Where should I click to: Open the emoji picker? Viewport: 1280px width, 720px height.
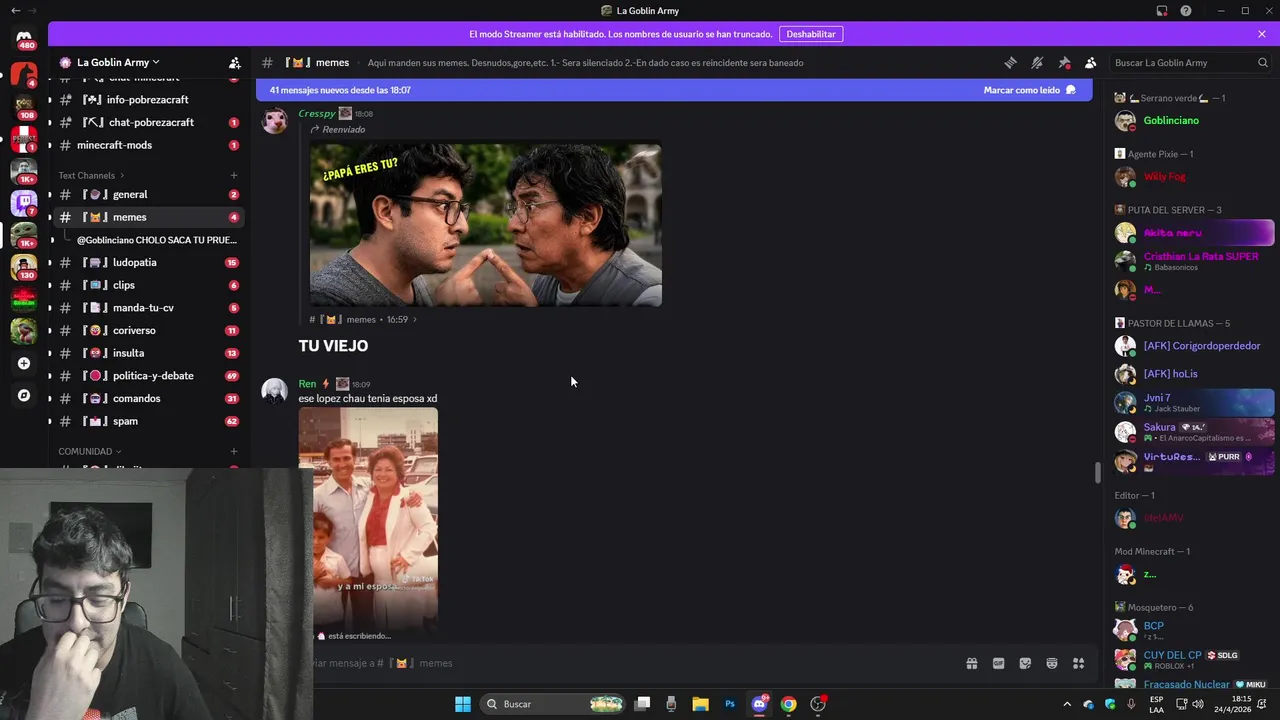coord(1052,663)
